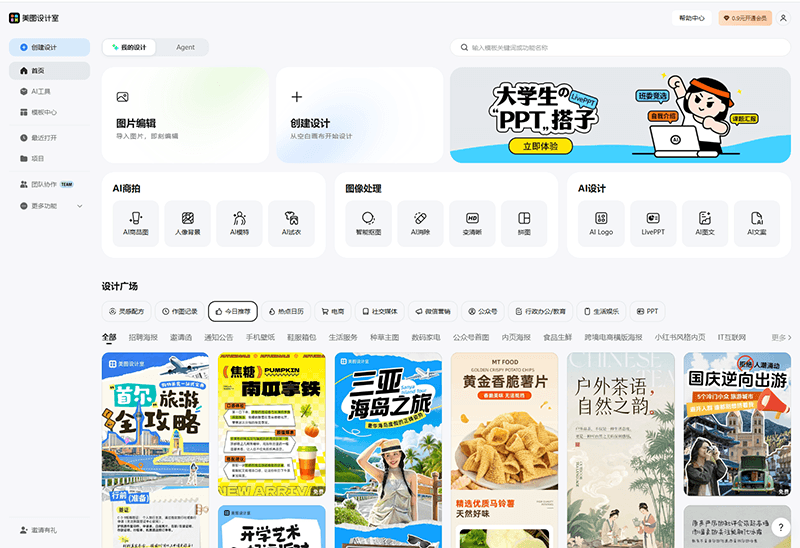Click the user account icon
Image resolution: width=800 pixels, height=548 pixels.
(782, 18)
